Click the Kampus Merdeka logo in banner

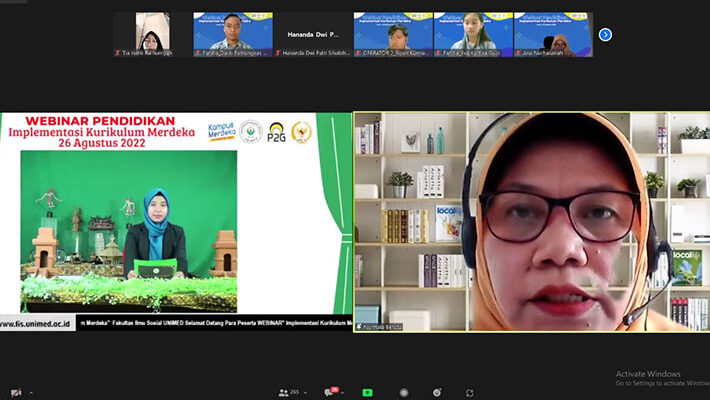[221, 131]
